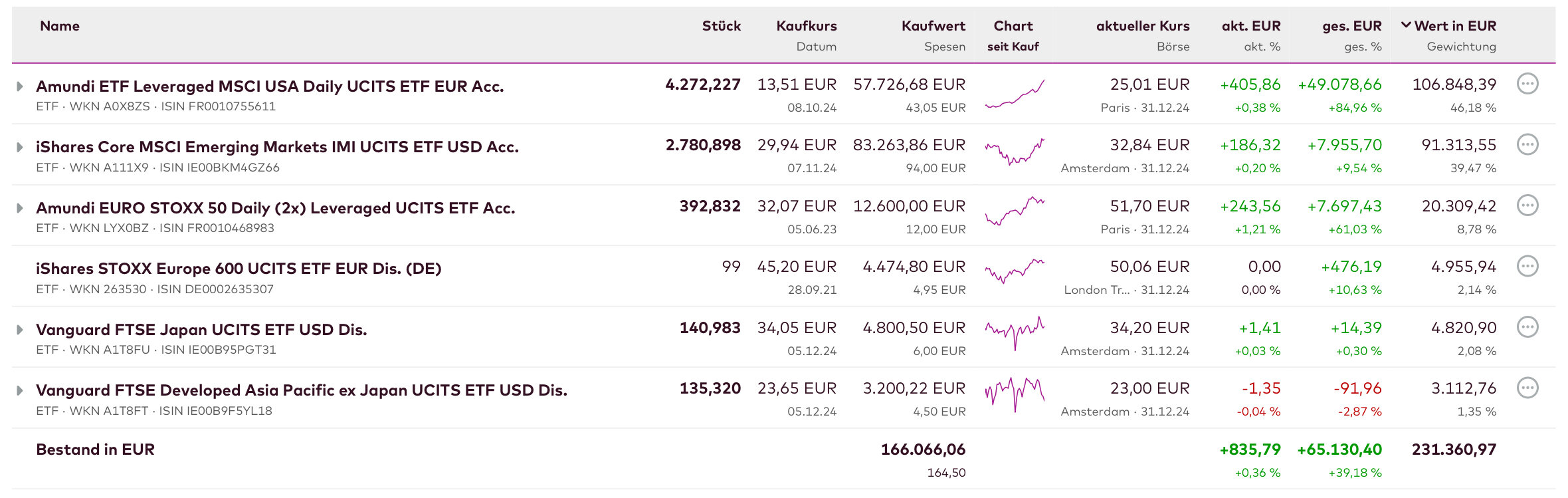Screen dimensions: 1568x498
Task: Expand the Vanguard FTSE Japan position
Action: tap(20, 330)
